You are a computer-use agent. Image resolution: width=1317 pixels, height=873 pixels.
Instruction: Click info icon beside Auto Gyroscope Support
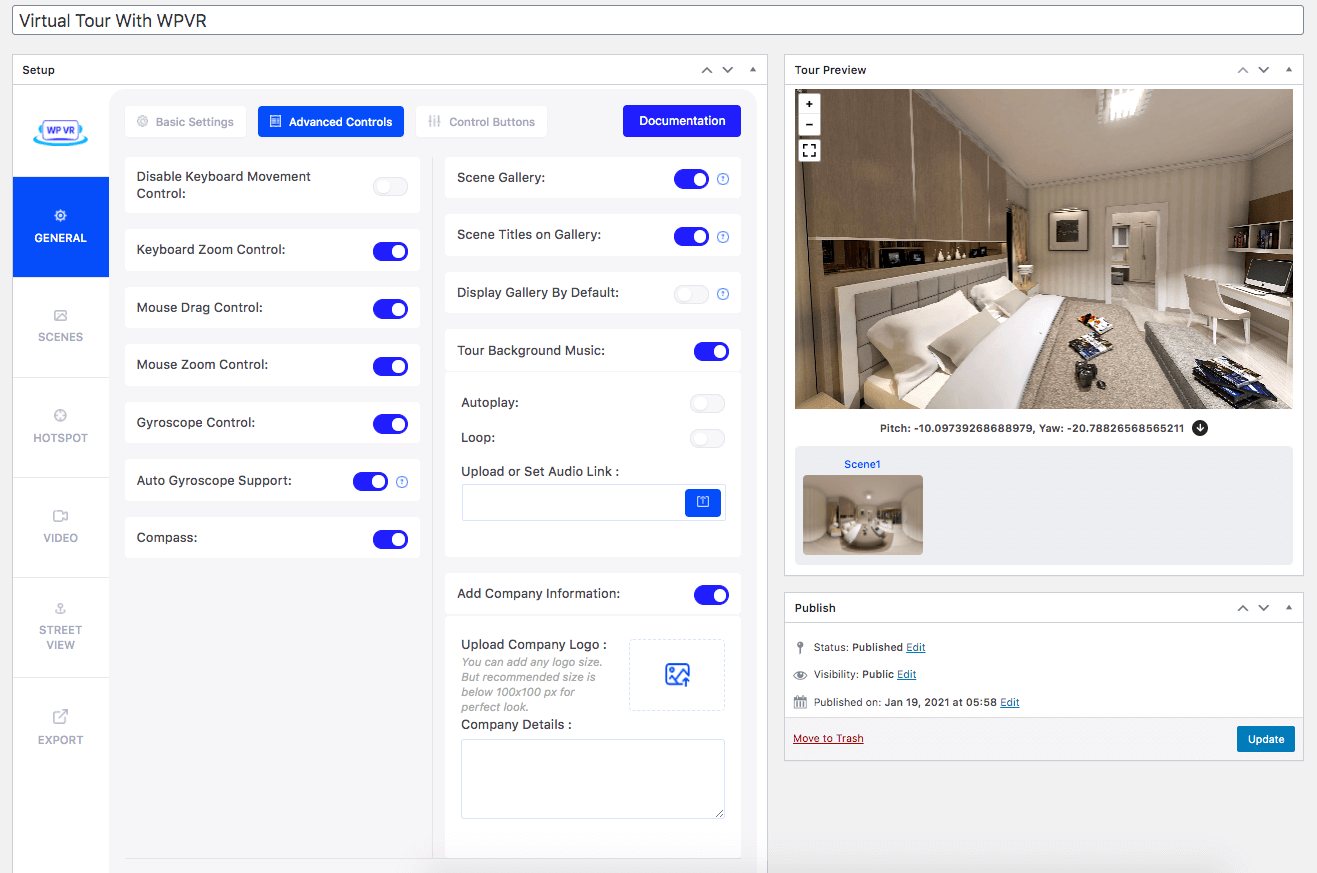402,481
